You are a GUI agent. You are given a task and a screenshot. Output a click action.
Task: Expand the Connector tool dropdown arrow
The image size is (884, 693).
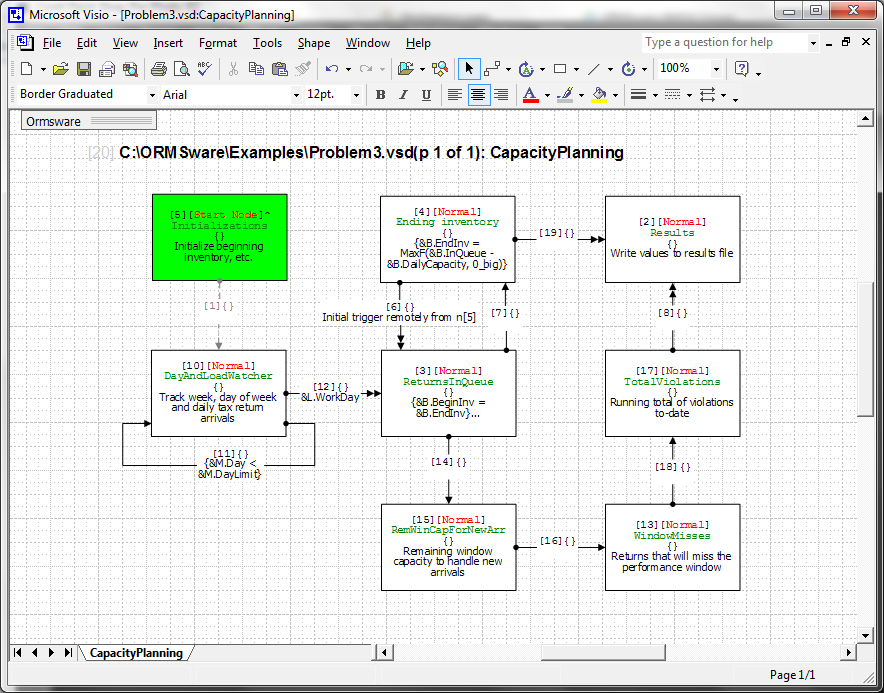508,69
